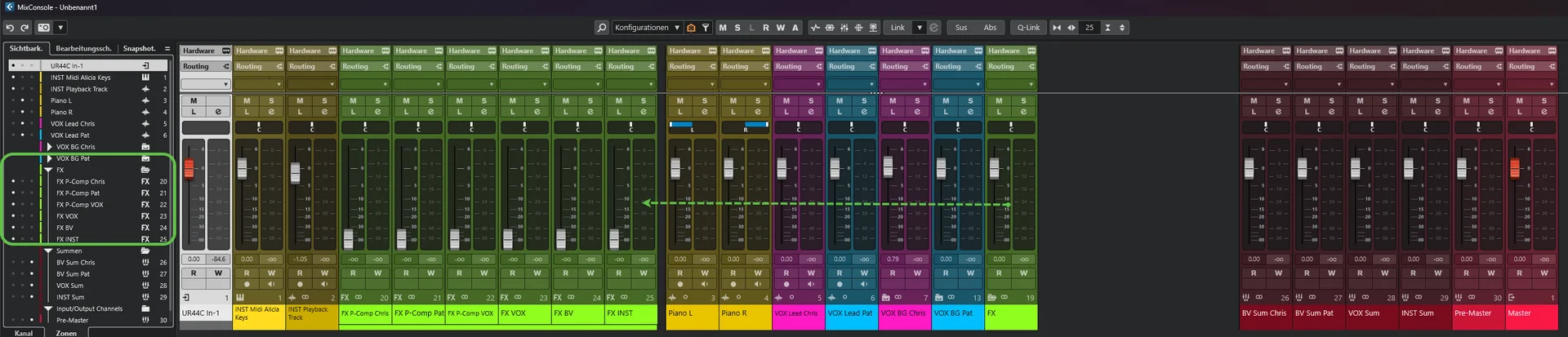This screenshot has height=337, width=1568.
Task: Click the red fader cap on UR44C In-1
Action: [189, 168]
